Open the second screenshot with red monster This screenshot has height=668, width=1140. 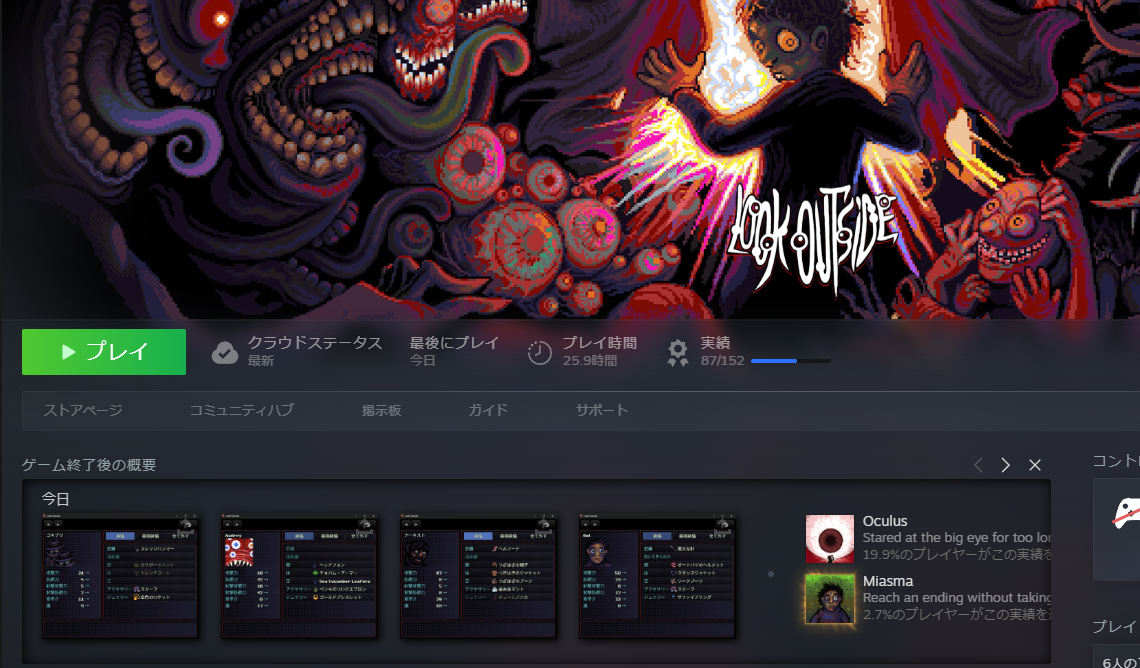click(x=299, y=576)
